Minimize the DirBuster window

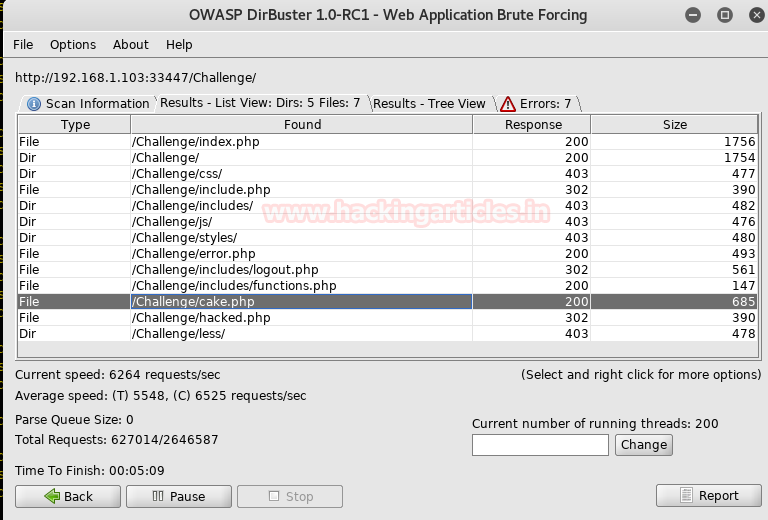click(x=693, y=15)
